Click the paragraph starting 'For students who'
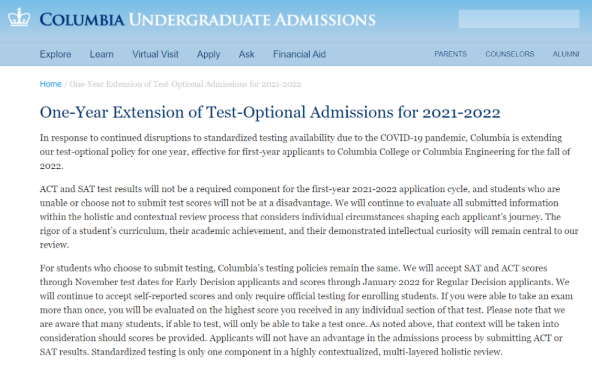This screenshot has width=592, height=374. (x=306, y=310)
